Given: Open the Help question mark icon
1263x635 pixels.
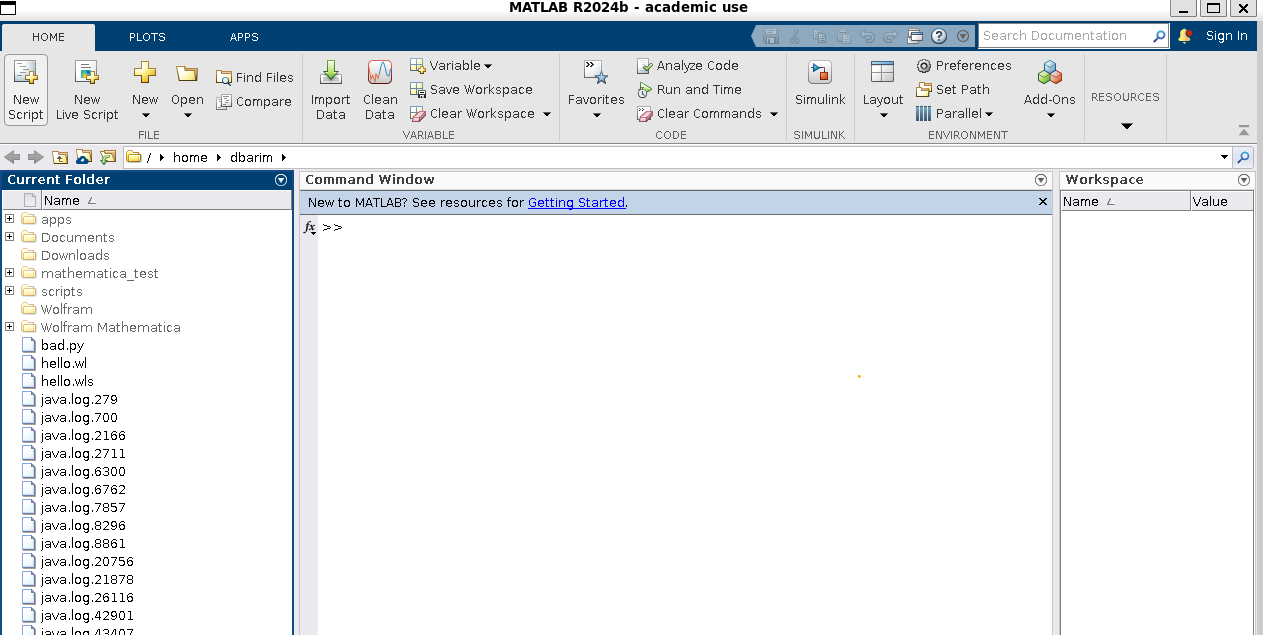Looking at the screenshot, I should tap(939, 36).
